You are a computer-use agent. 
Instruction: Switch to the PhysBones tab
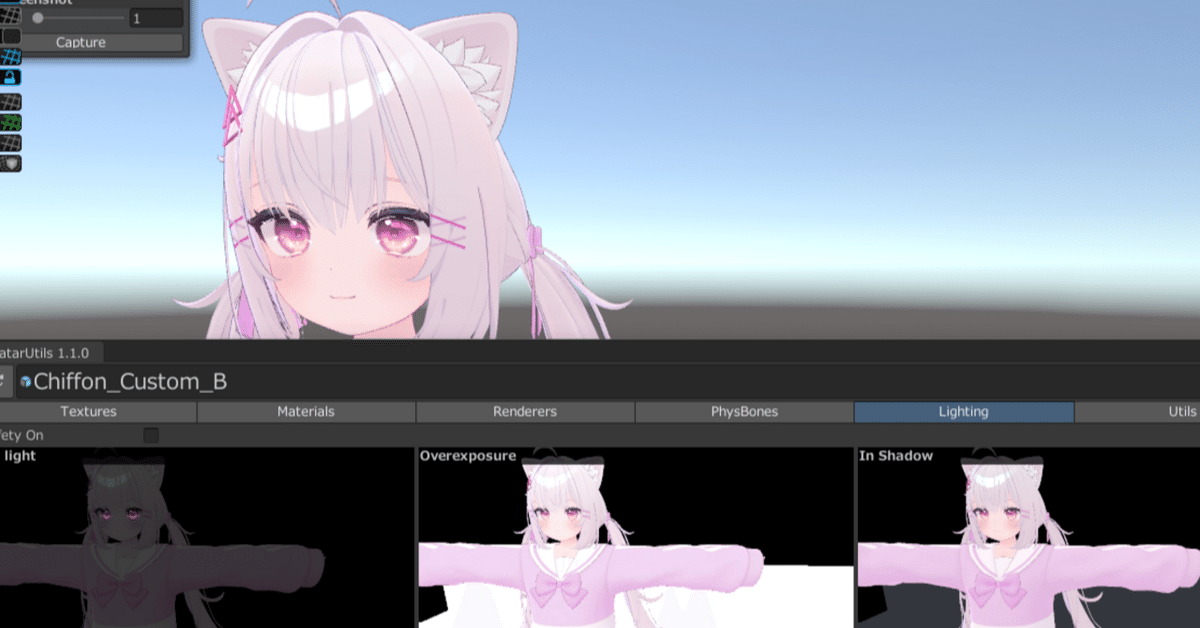point(744,411)
